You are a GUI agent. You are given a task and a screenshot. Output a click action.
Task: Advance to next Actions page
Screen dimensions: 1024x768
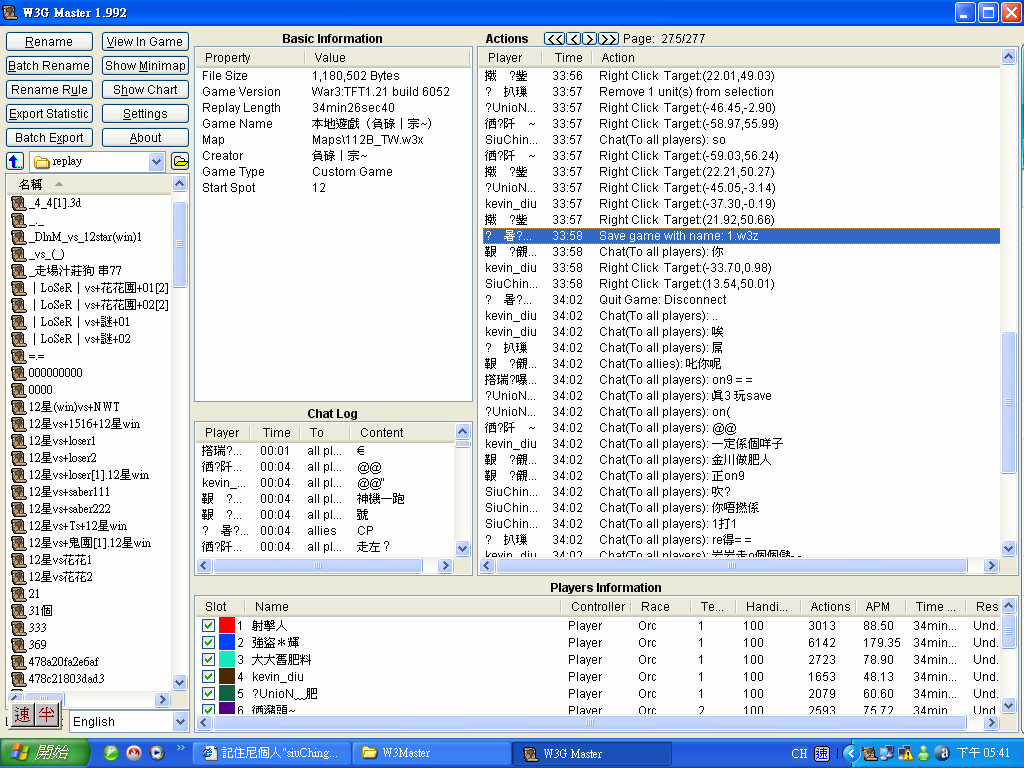click(x=589, y=39)
